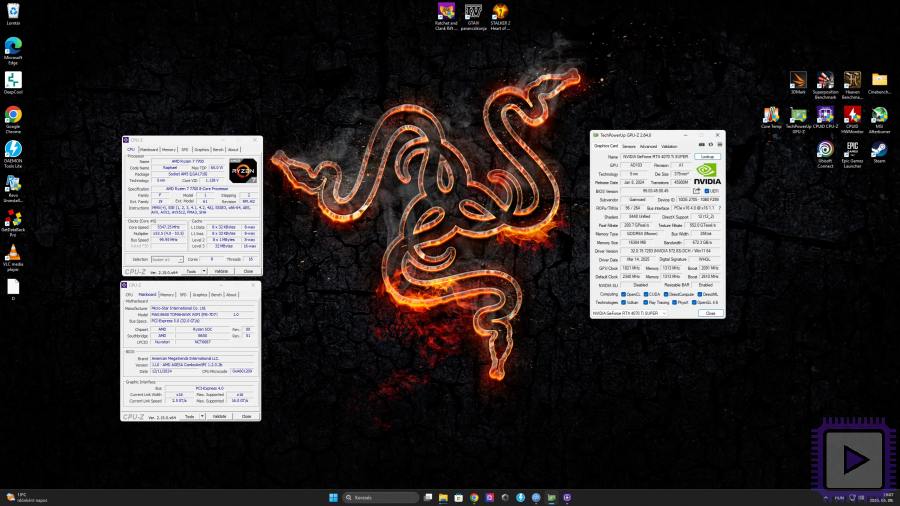Launch Superposition Benchmark shortcut
The height and width of the screenshot is (506, 900).
point(825,85)
